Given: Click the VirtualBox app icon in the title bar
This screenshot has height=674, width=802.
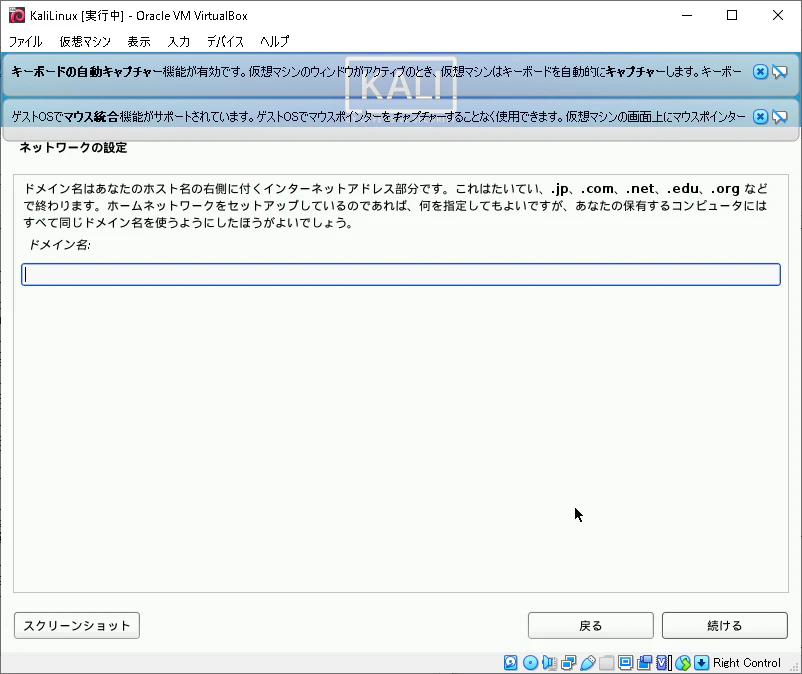Looking at the screenshot, I should point(17,15).
